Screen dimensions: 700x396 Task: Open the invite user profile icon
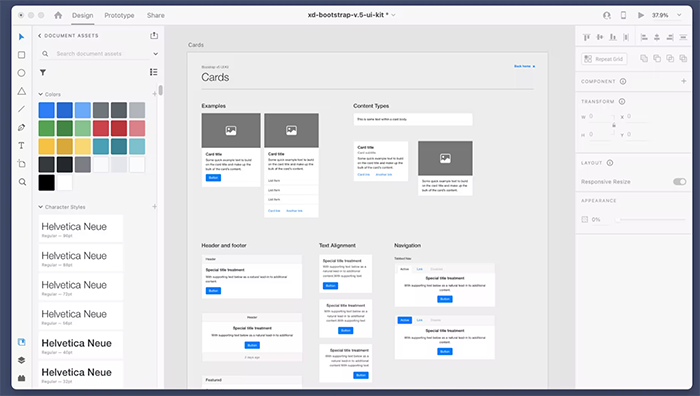click(607, 15)
